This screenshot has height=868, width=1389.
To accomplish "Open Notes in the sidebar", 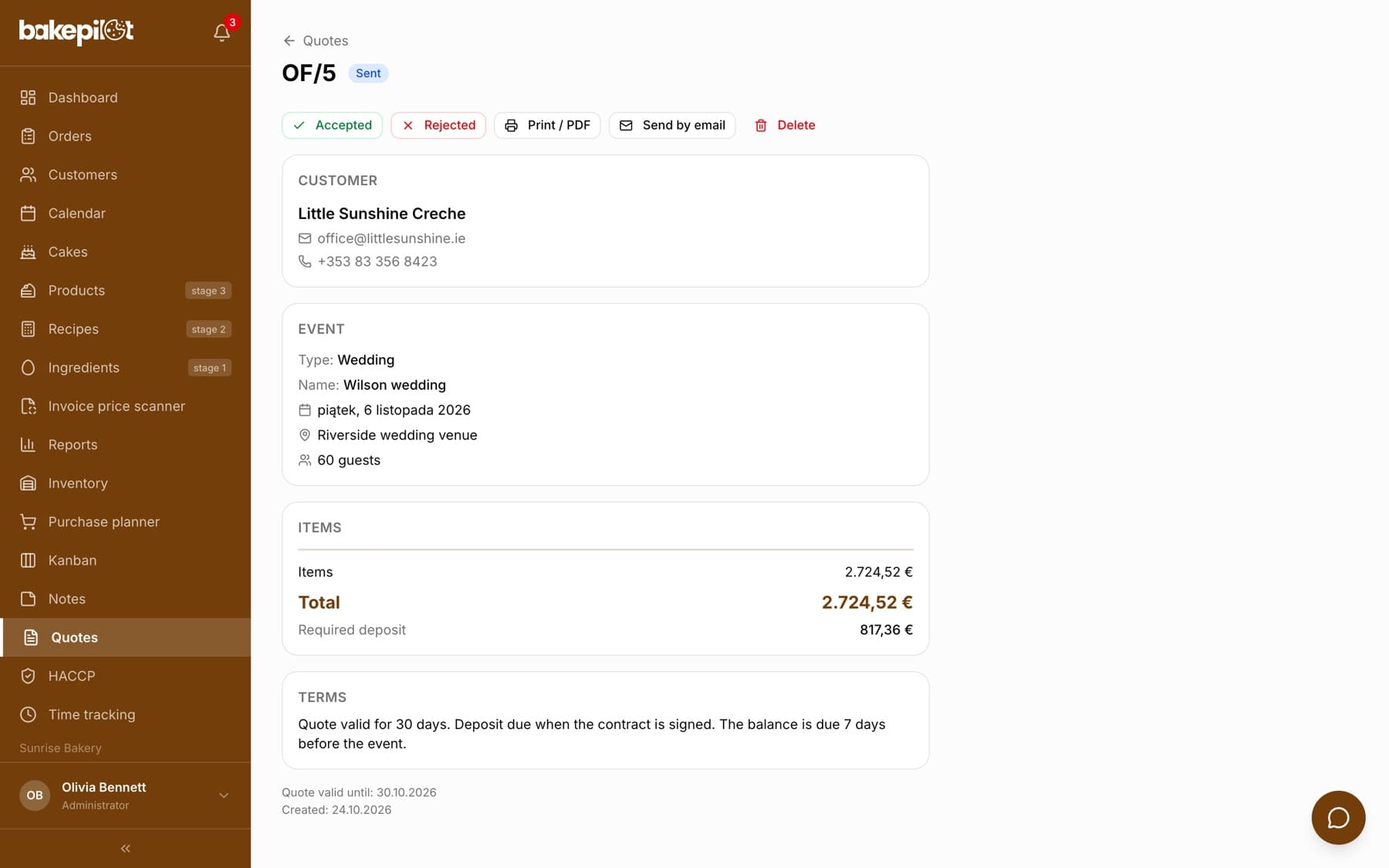I will coord(125,599).
